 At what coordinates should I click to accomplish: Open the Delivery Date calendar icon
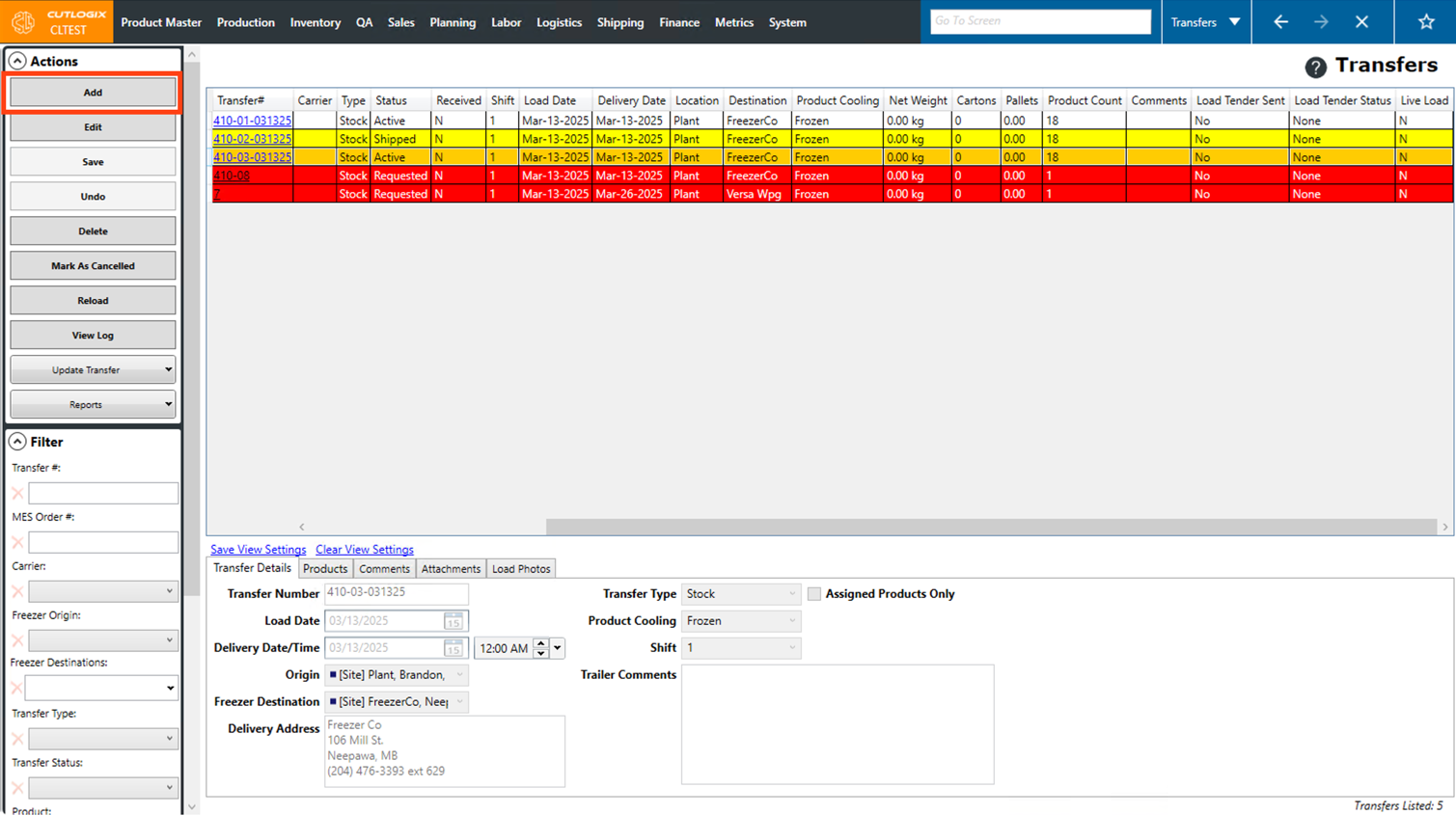click(x=453, y=648)
